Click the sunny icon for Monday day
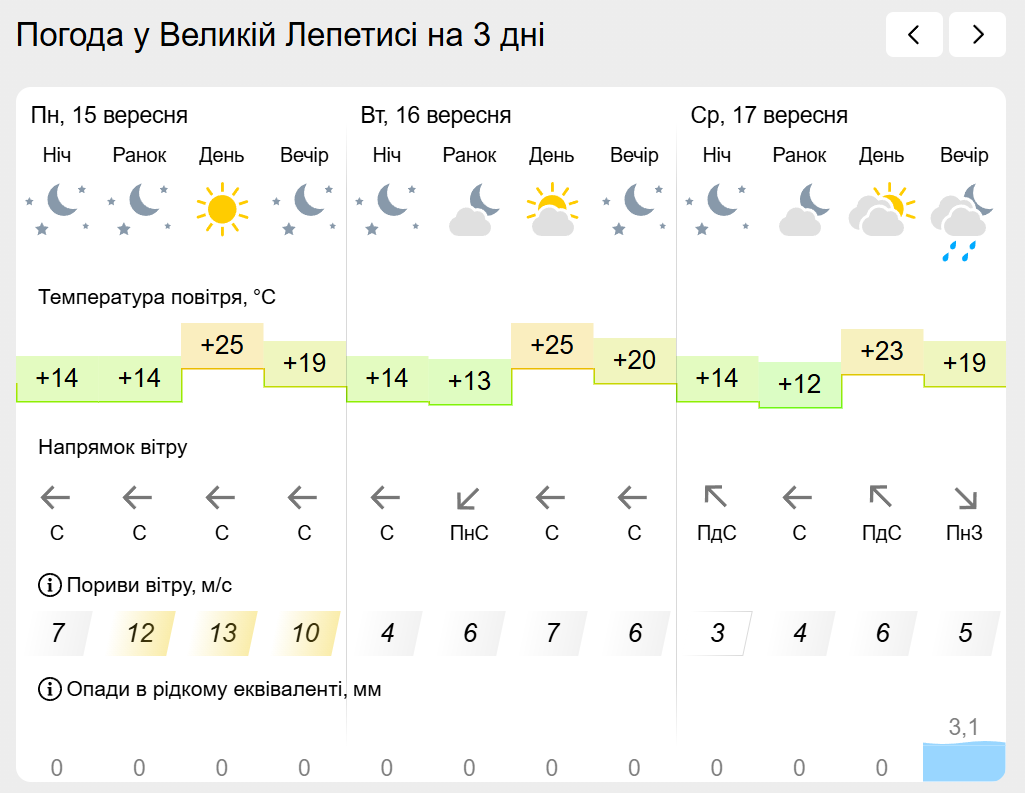Viewport: 1025px width, 793px height. point(222,209)
